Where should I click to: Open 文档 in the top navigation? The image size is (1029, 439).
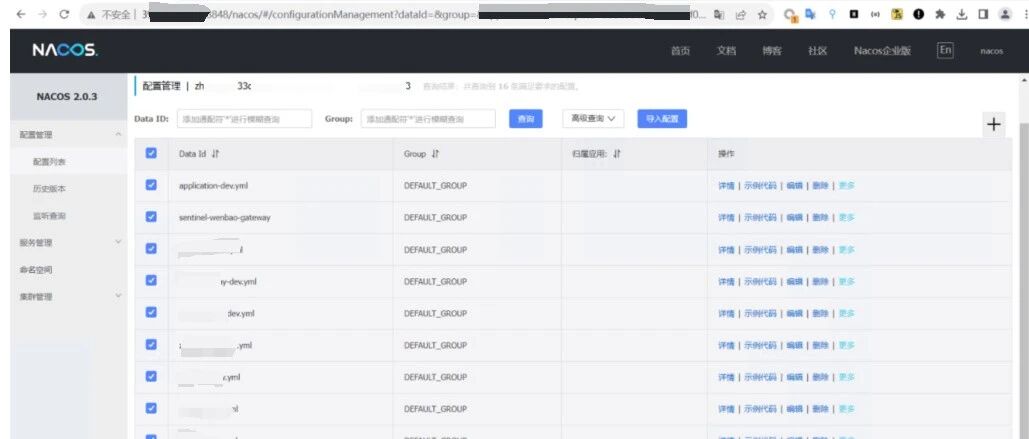pyautogui.click(x=726, y=51)
